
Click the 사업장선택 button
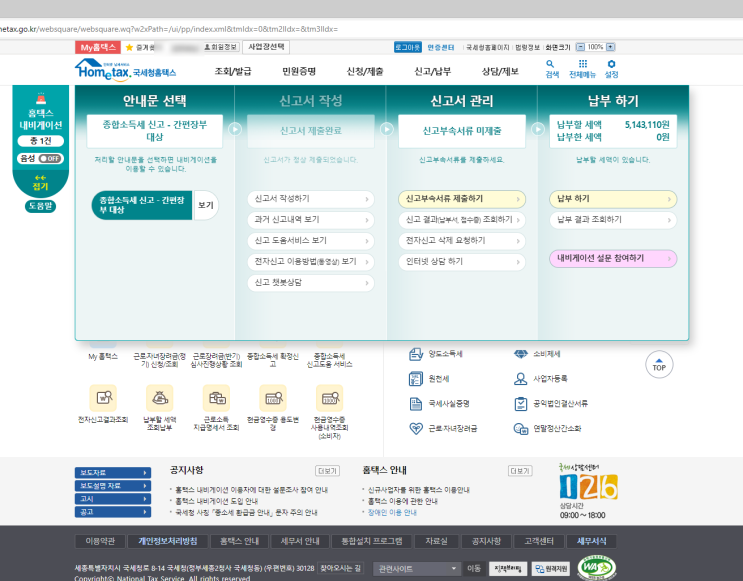click(266, 47)
